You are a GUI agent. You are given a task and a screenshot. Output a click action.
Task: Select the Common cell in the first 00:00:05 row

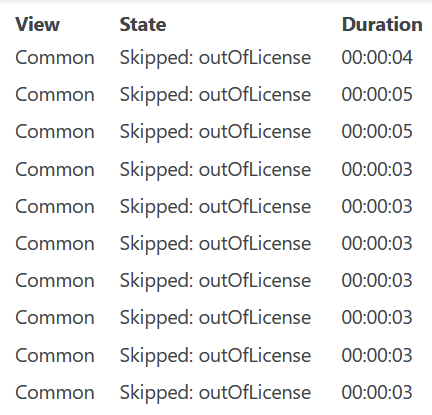55,95
